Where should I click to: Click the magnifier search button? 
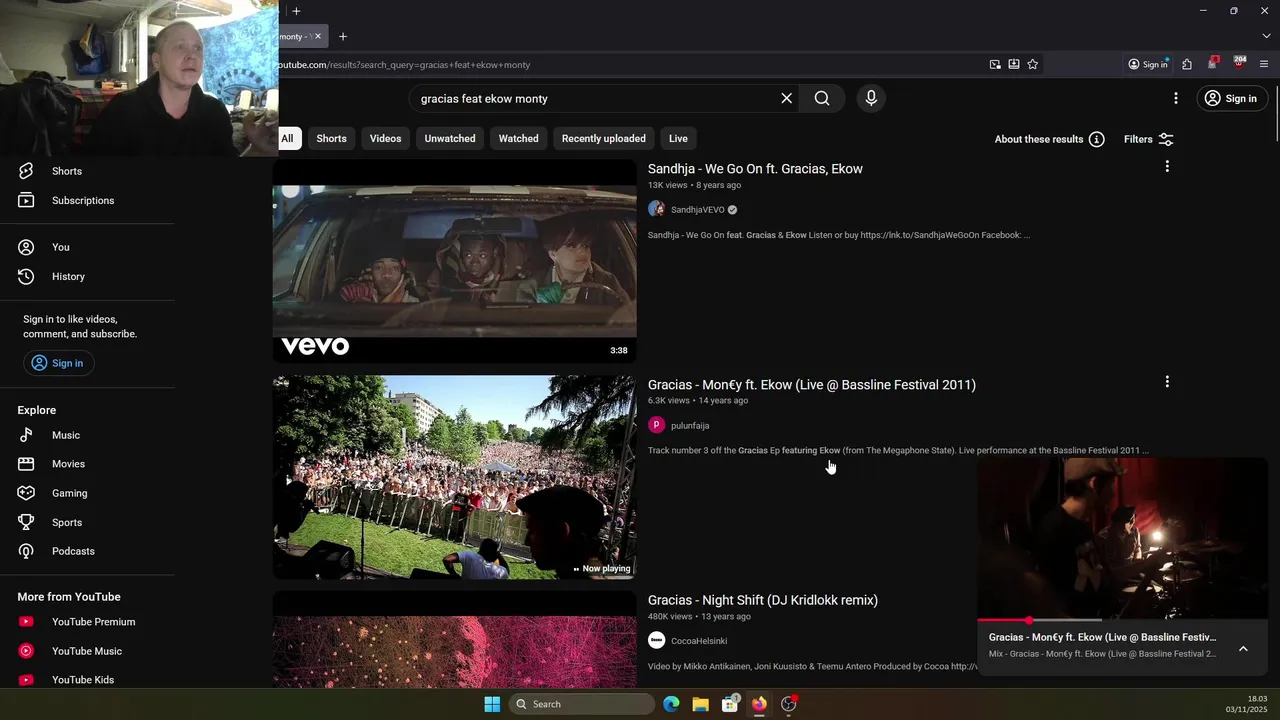[x=822, y=98]
